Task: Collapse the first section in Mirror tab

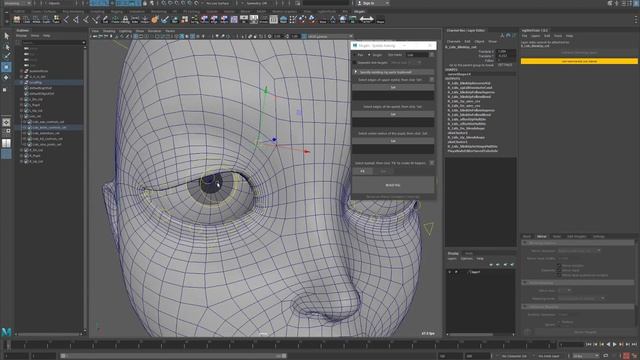Action: (x=525, y=243)
